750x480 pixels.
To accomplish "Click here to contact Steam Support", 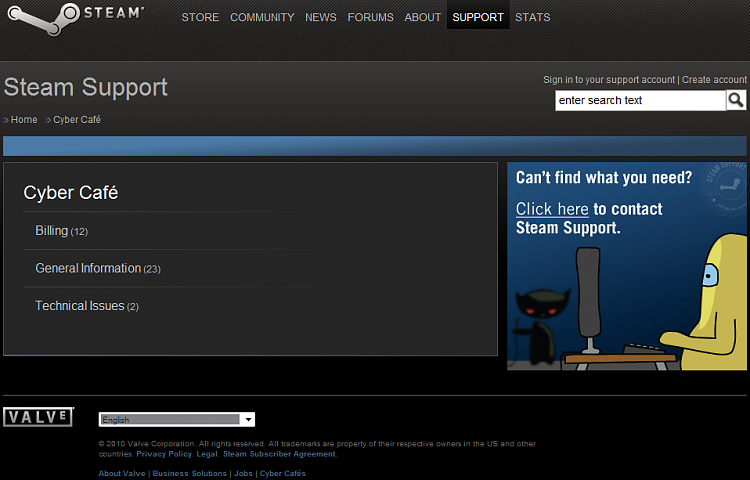I will (x=552, y=209).
